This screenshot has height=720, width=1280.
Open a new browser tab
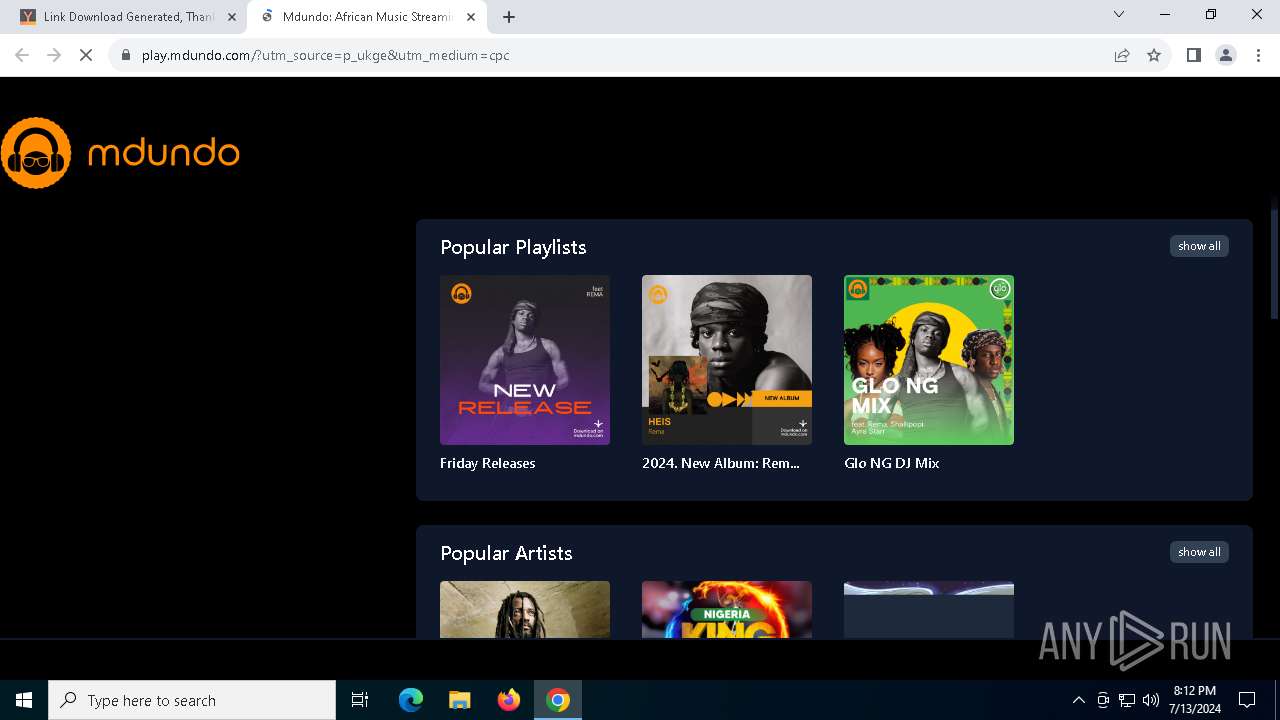click(x=509, y=17)
